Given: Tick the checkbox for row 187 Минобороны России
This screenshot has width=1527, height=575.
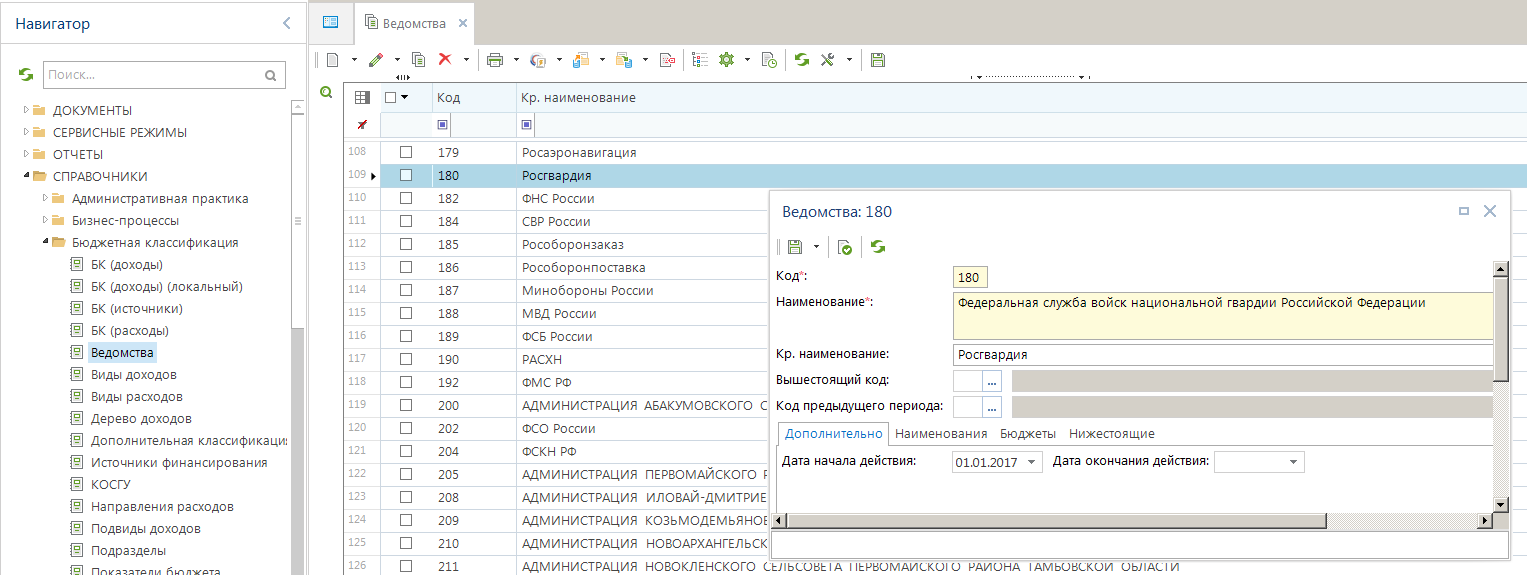Looking at the screenshot, I should [406, 291].
